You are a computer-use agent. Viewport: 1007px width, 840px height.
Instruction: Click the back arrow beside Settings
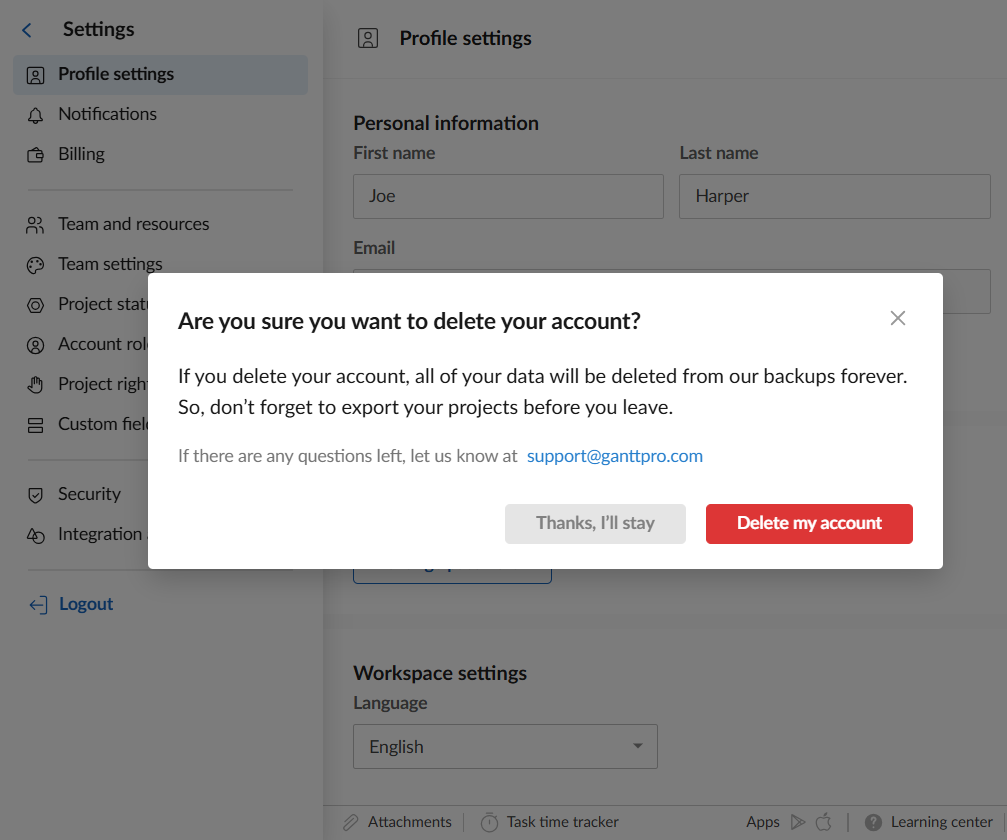27,30
